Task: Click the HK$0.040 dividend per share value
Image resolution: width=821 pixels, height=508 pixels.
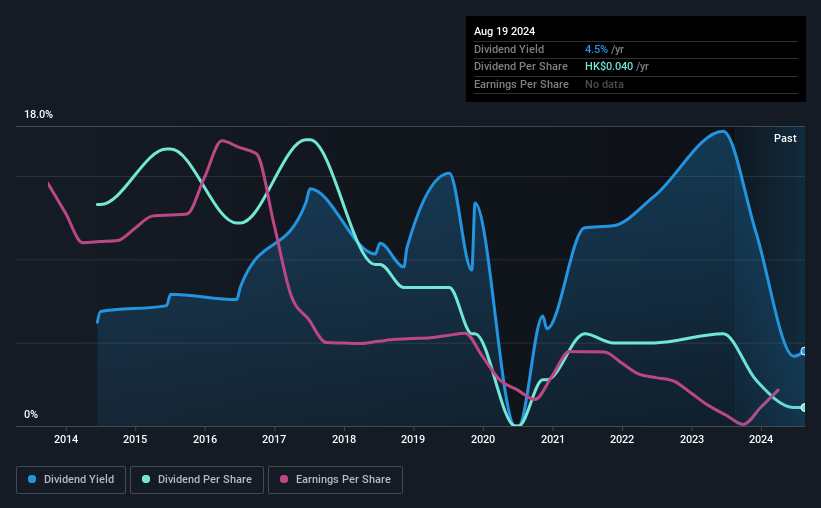Action: tap(609, 67)
